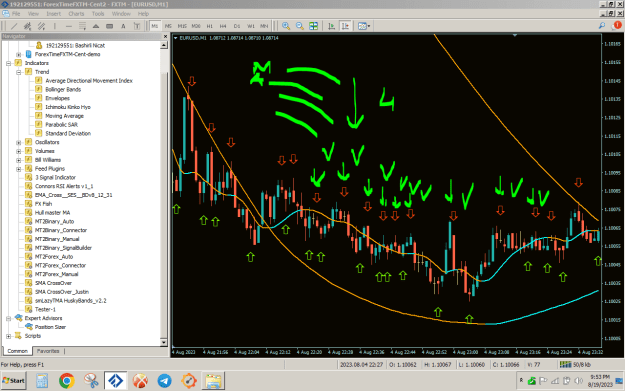Open the Snipping Tool scissors taskbar icon

click(91, 381)
